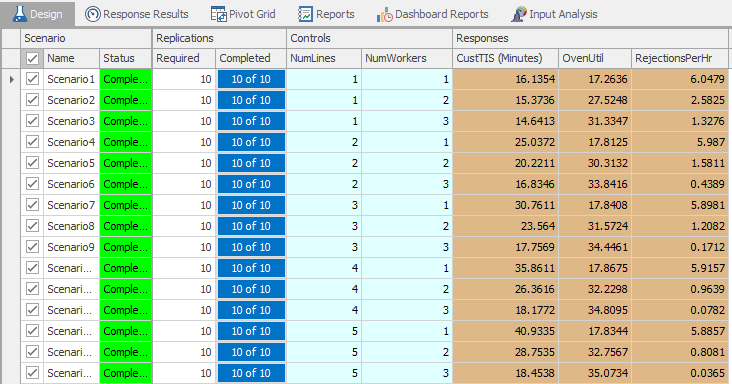Click CustTIS value 40.9335
732x384 pixels.
(x=506, y=331)
